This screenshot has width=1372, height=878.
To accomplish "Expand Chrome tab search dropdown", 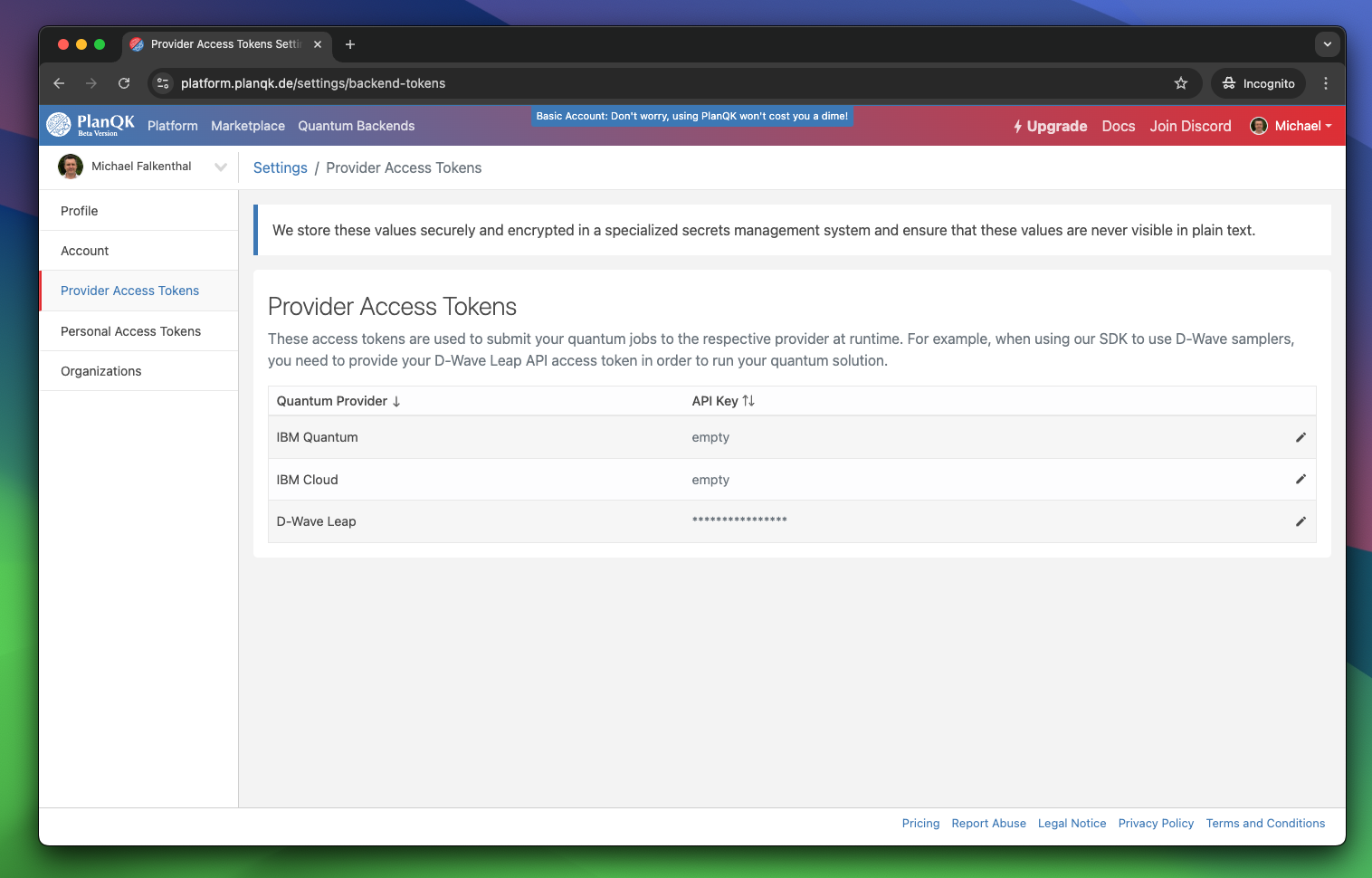I will pos(1327,44).
